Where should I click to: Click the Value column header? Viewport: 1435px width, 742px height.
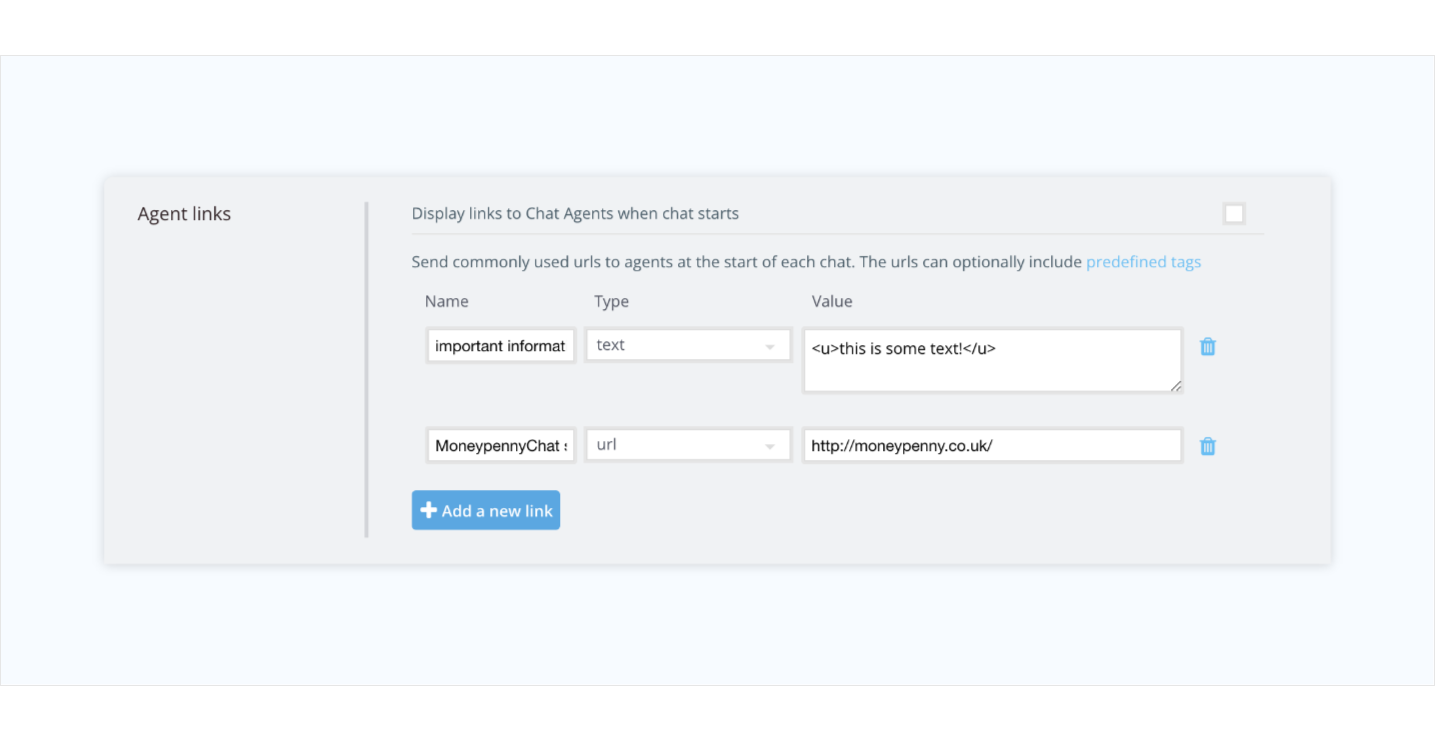(x=831, y=301)
